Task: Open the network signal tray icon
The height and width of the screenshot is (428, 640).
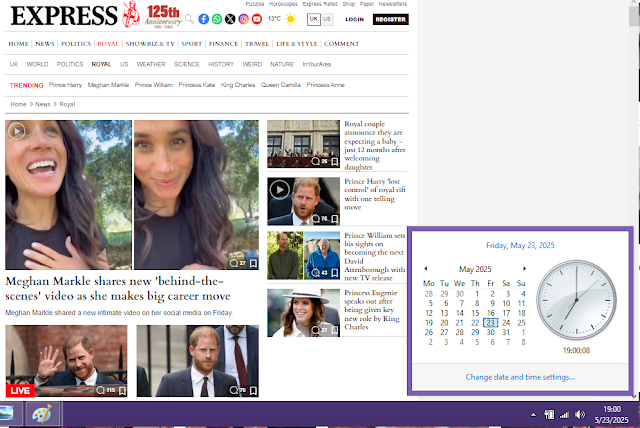Action: (x=564, y=415)
